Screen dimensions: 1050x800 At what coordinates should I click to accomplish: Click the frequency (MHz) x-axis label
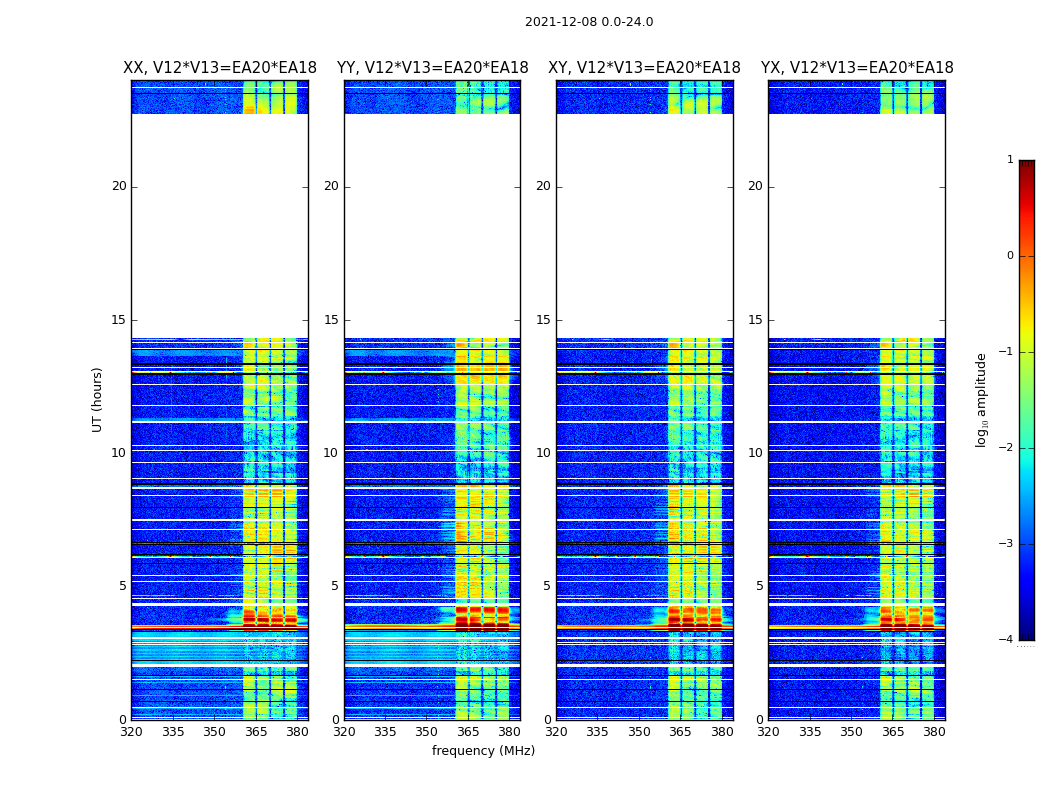[x=483, y=751]
